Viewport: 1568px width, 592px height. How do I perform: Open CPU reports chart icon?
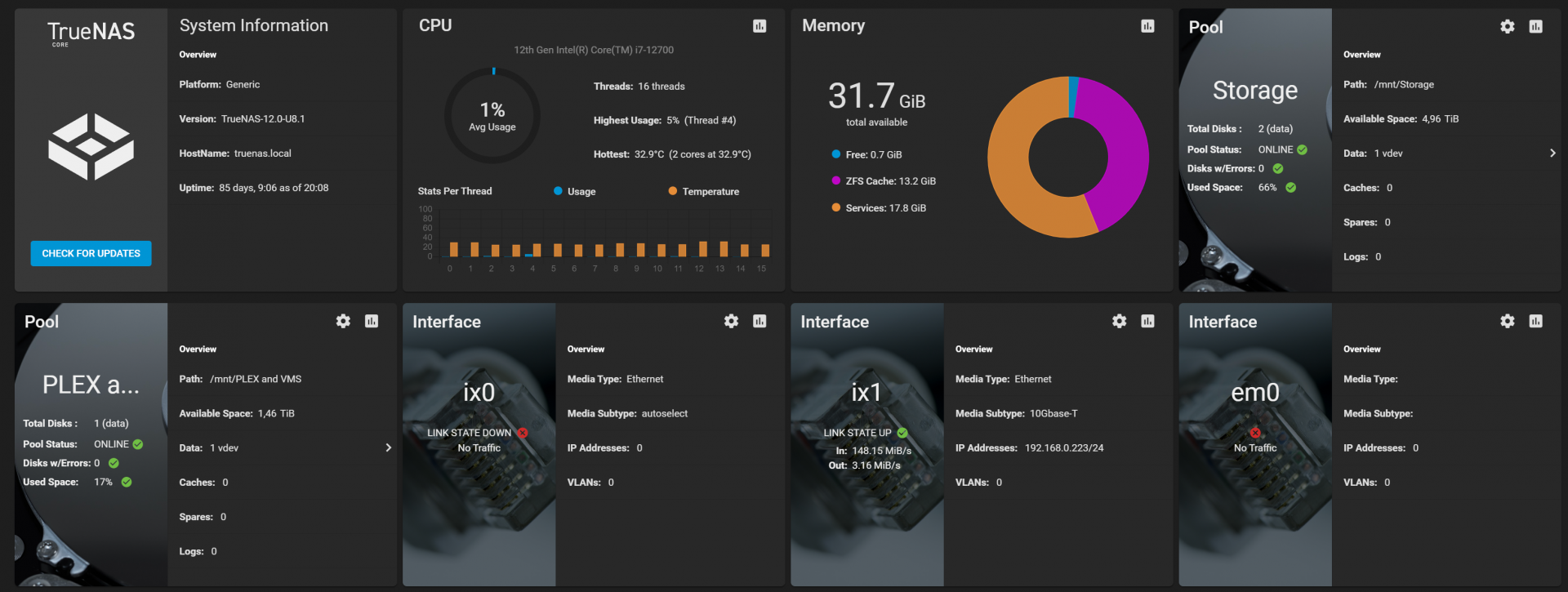(x=759, y=26)
